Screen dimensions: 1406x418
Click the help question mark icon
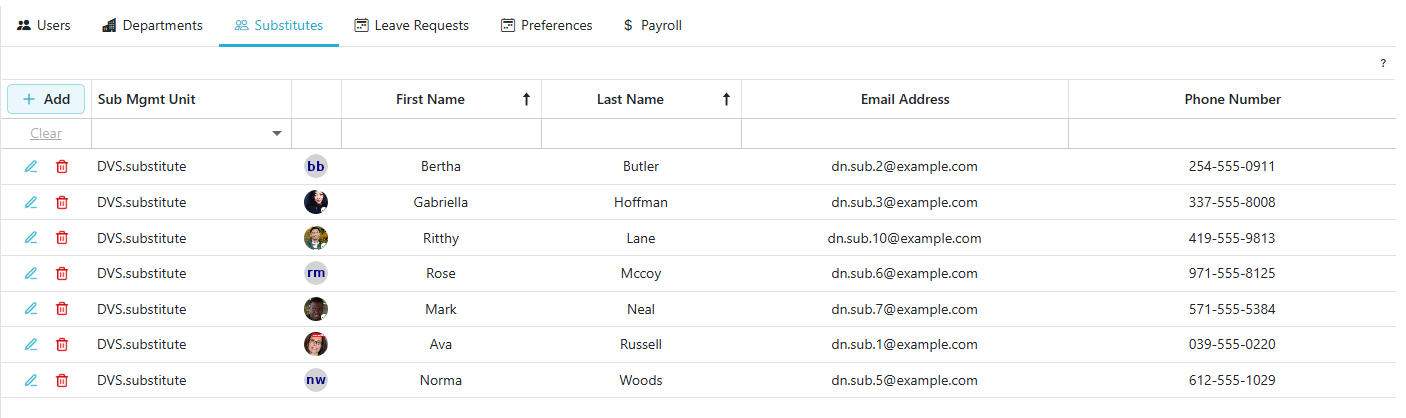1383,64
